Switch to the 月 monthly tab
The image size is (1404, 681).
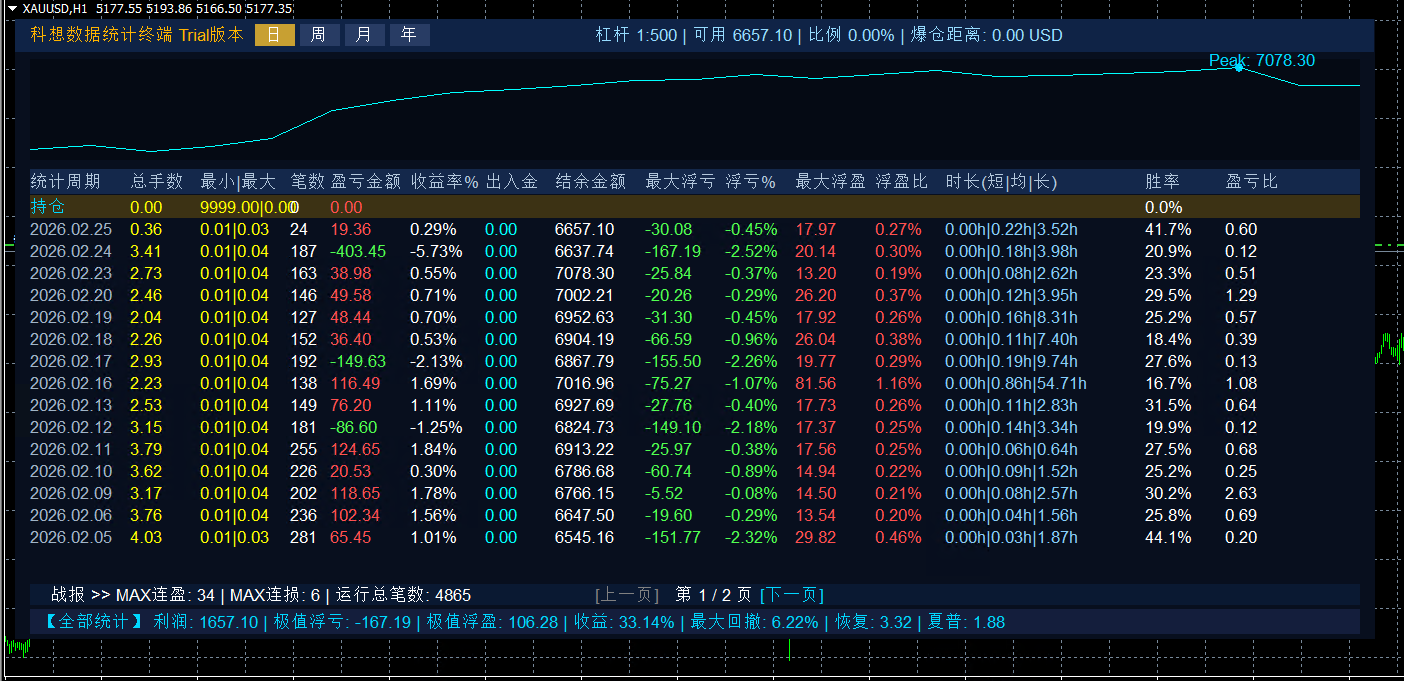364,35
